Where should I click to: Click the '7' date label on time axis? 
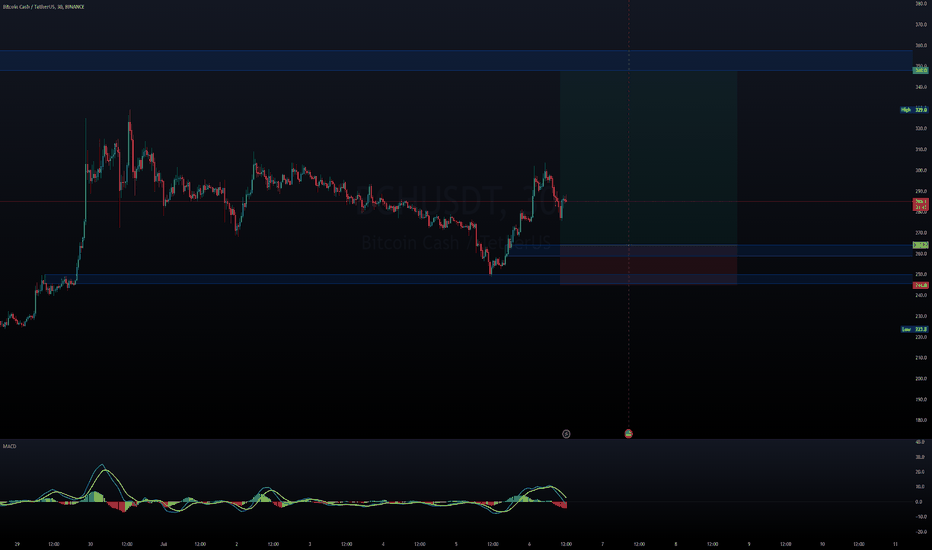(x=602, y=543)
